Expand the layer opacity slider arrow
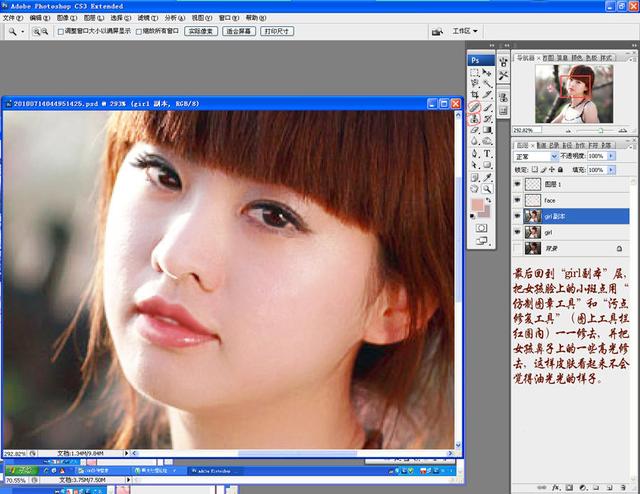The height and width of the screenshot is (494, 640). pos(610,157)
